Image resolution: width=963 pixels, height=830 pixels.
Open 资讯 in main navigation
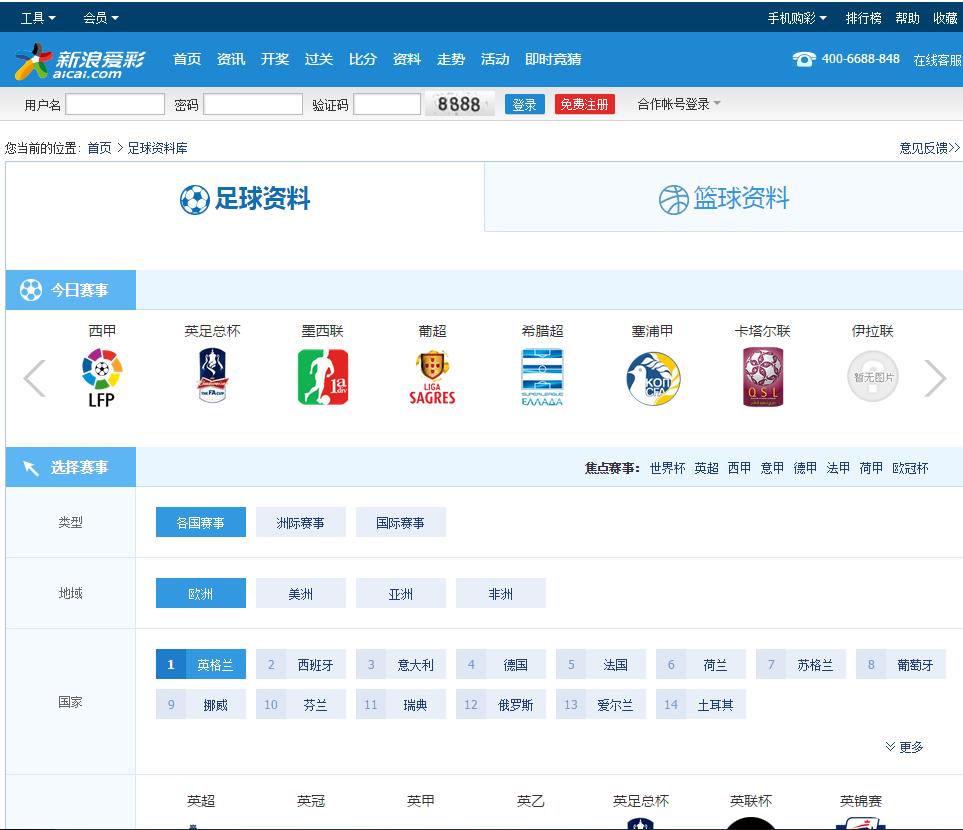tap(231, 59)
